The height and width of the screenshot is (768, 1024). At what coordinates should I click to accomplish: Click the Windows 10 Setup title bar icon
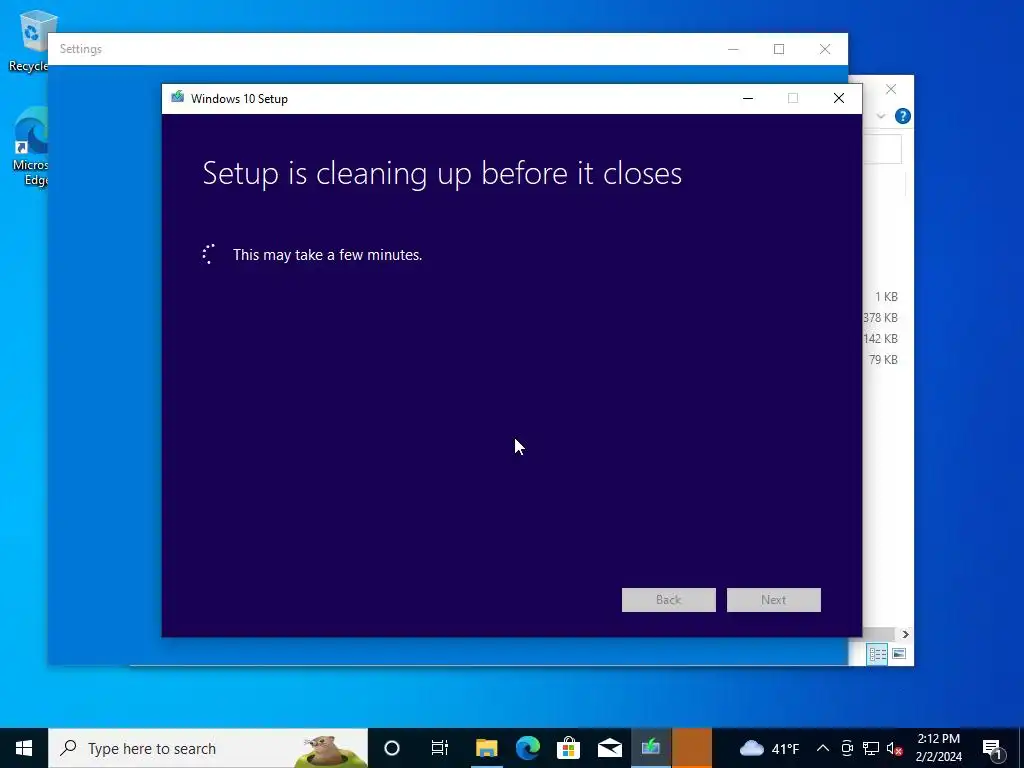point(178,98)
